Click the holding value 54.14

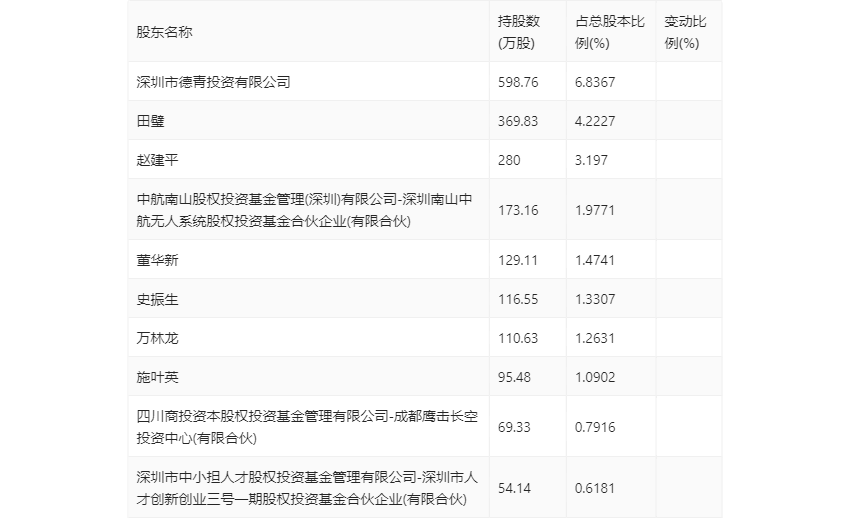click(514, 488)
